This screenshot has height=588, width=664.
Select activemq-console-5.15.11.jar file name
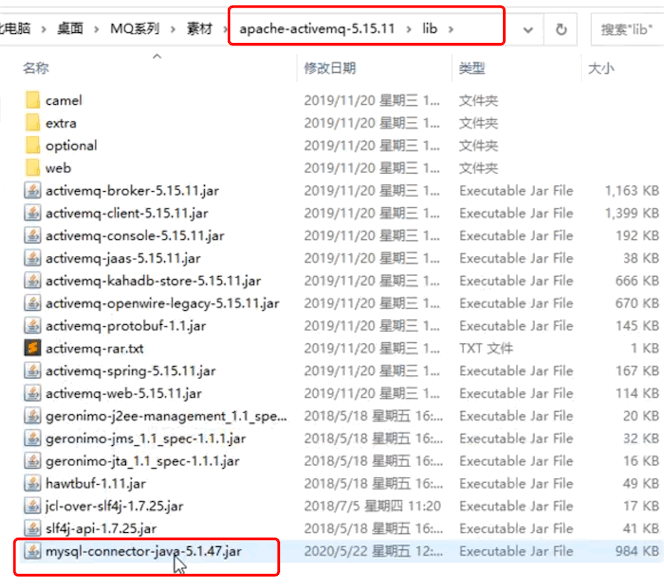[135, 236]
